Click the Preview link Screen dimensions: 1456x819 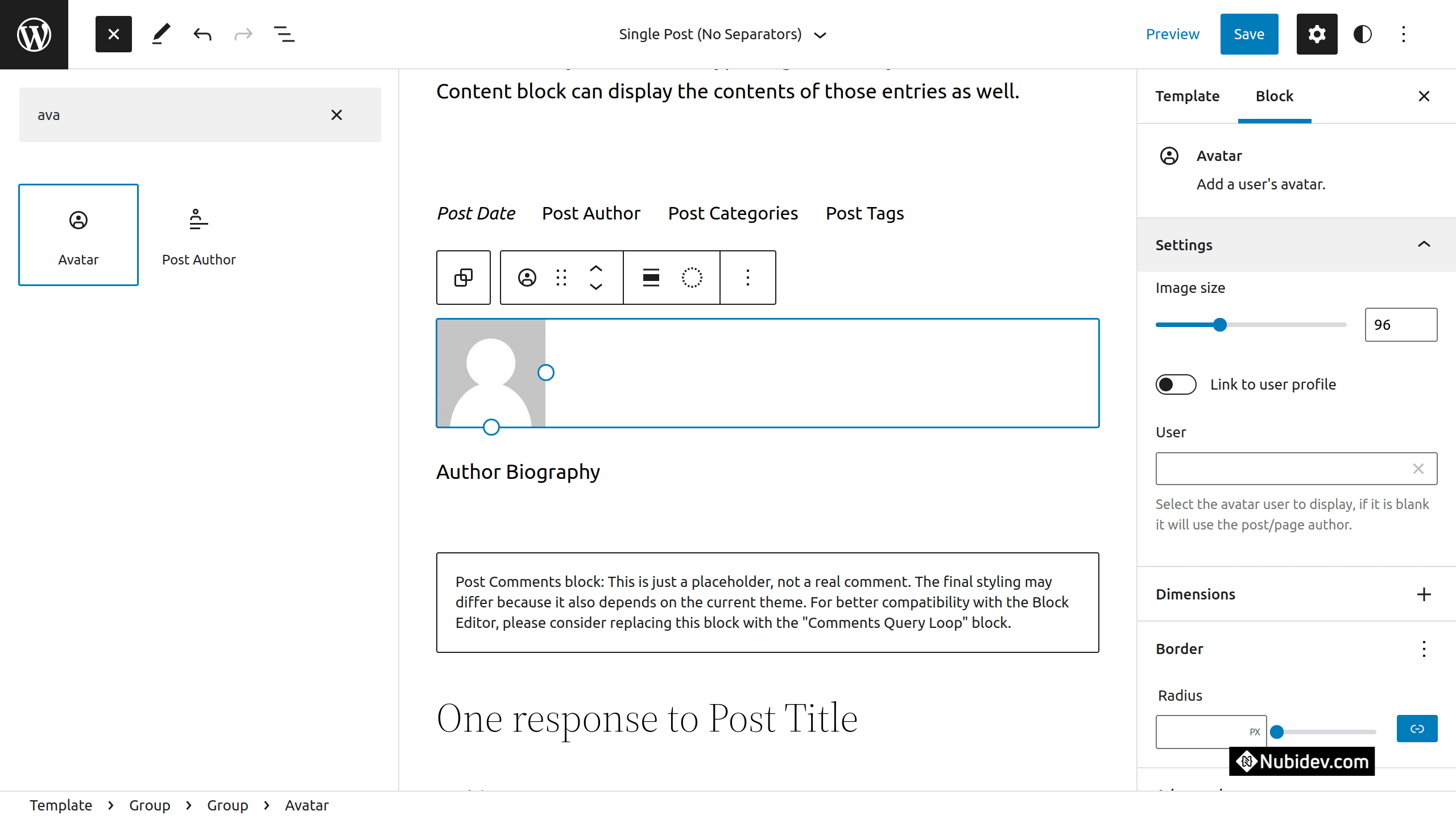click(1172, 34)
